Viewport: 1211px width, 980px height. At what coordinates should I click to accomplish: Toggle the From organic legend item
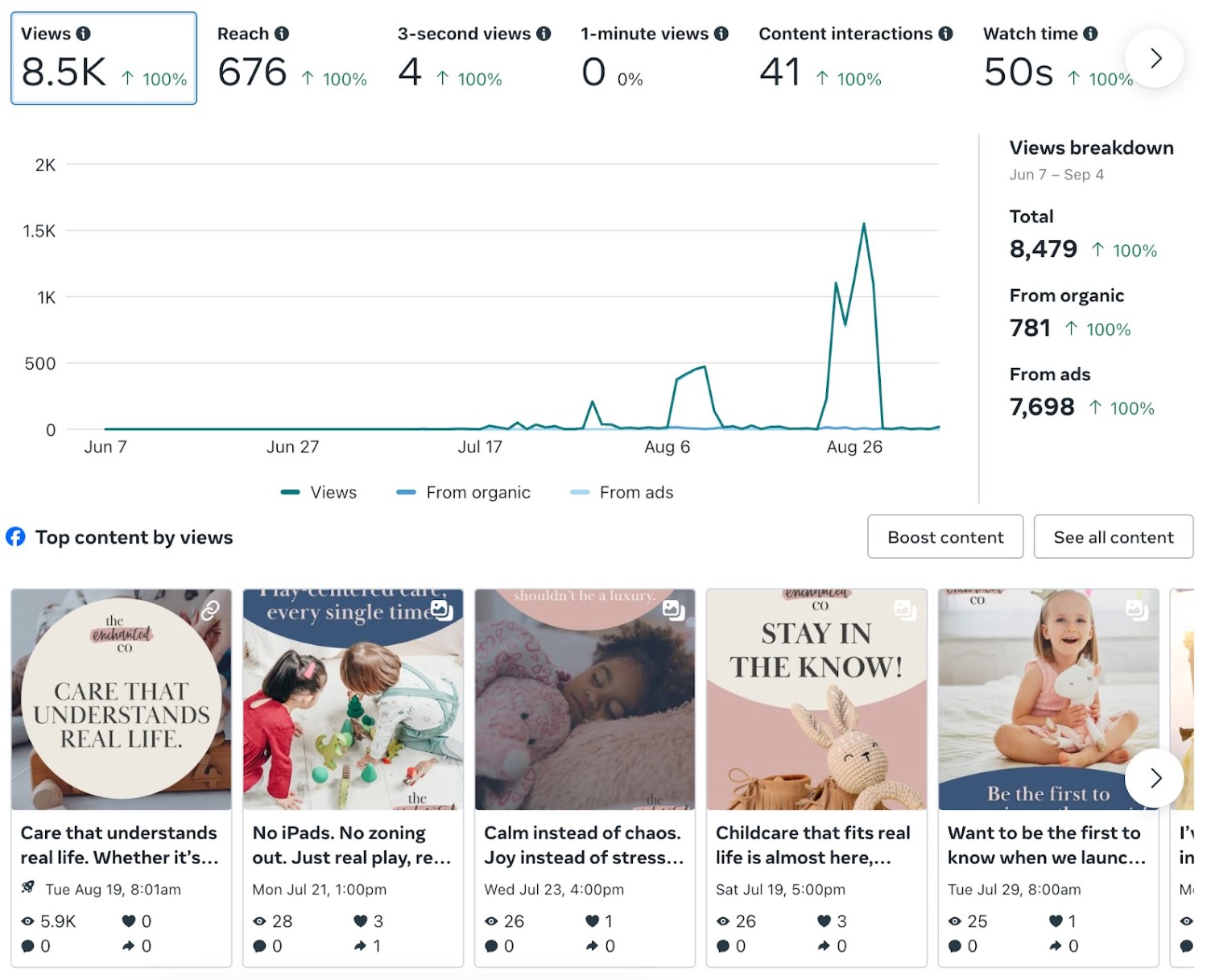(464, 493)
